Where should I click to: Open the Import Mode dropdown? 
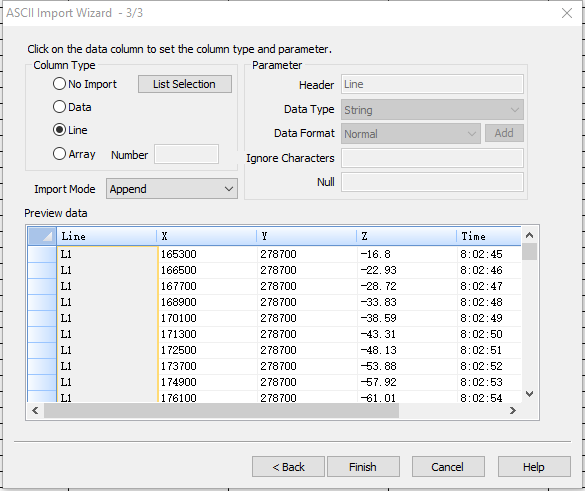click(x=172, y=189)
